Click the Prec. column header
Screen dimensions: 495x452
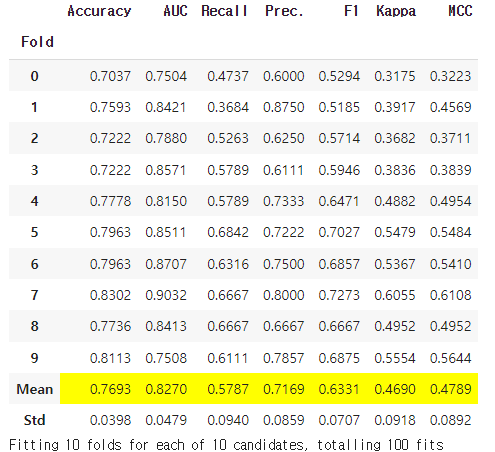tap(284, 11)
